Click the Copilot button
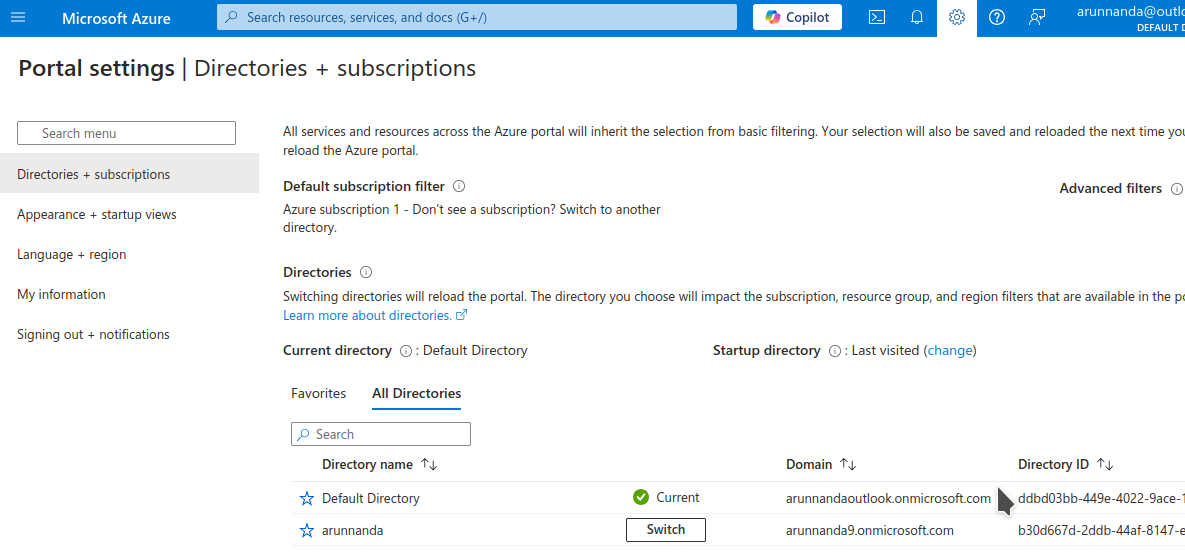The image size is (1185, 560). coord(797,18)
